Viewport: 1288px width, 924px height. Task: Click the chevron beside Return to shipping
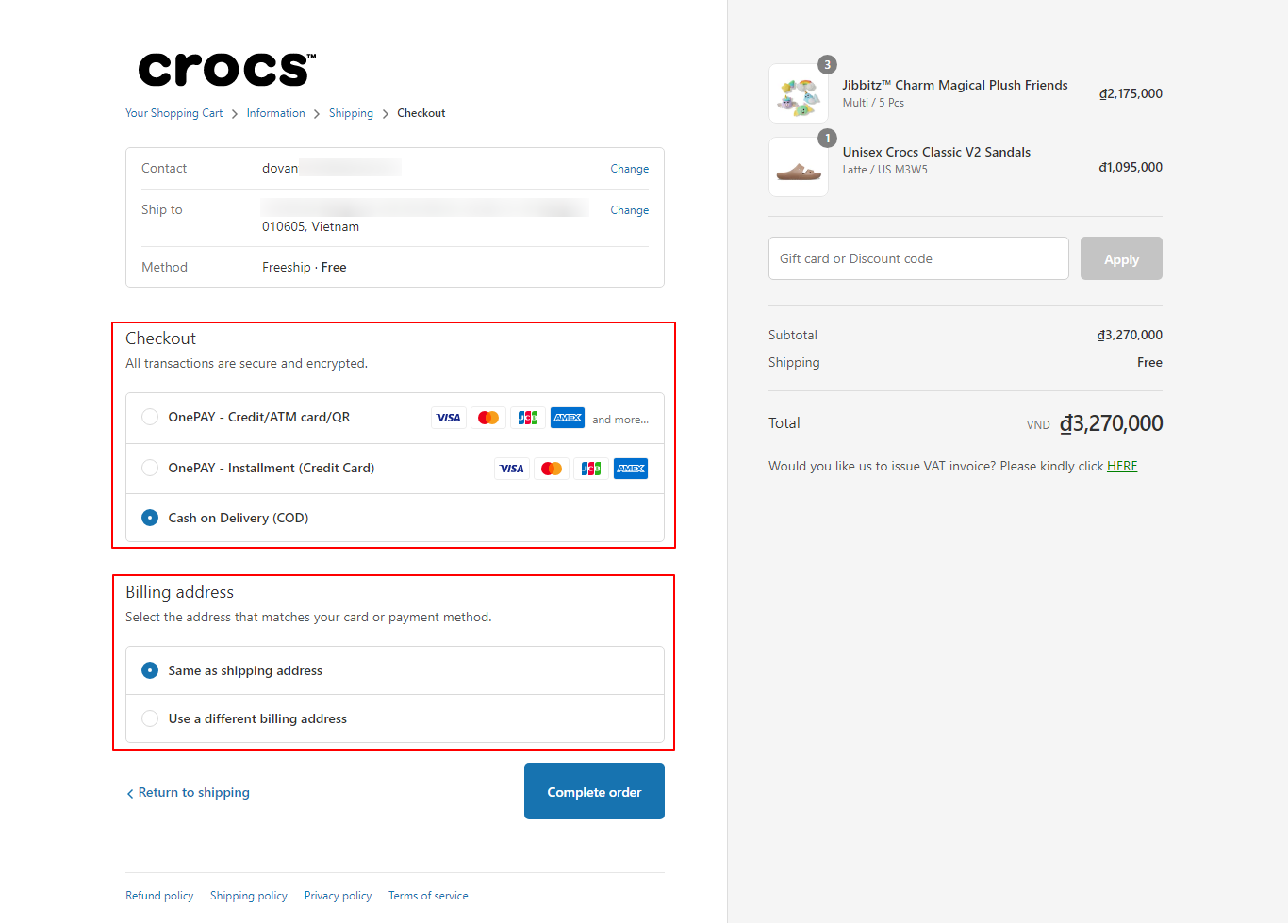click(130, 794)
